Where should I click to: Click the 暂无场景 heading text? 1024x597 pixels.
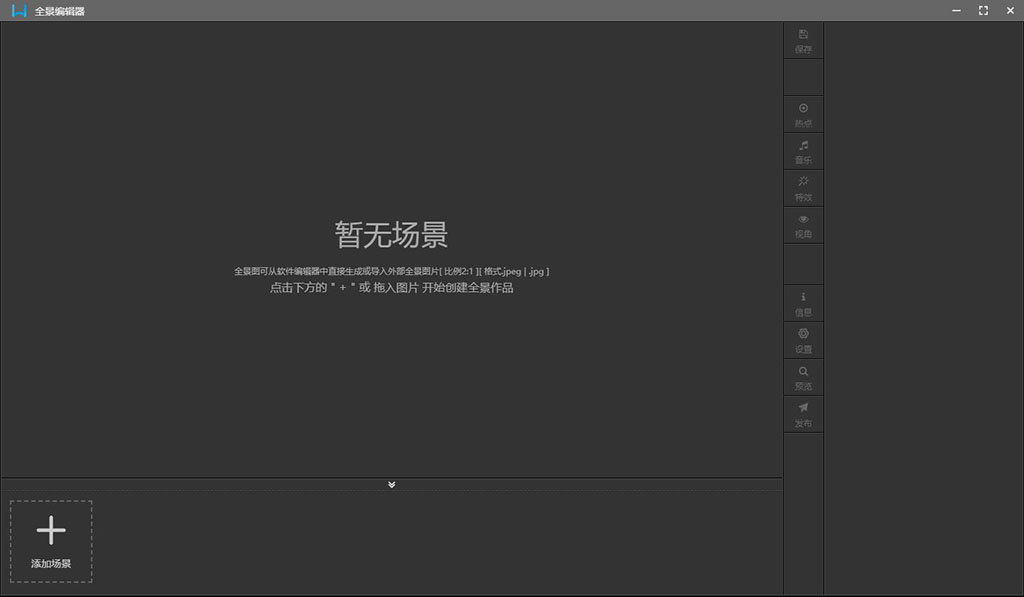tap(391, 234)
